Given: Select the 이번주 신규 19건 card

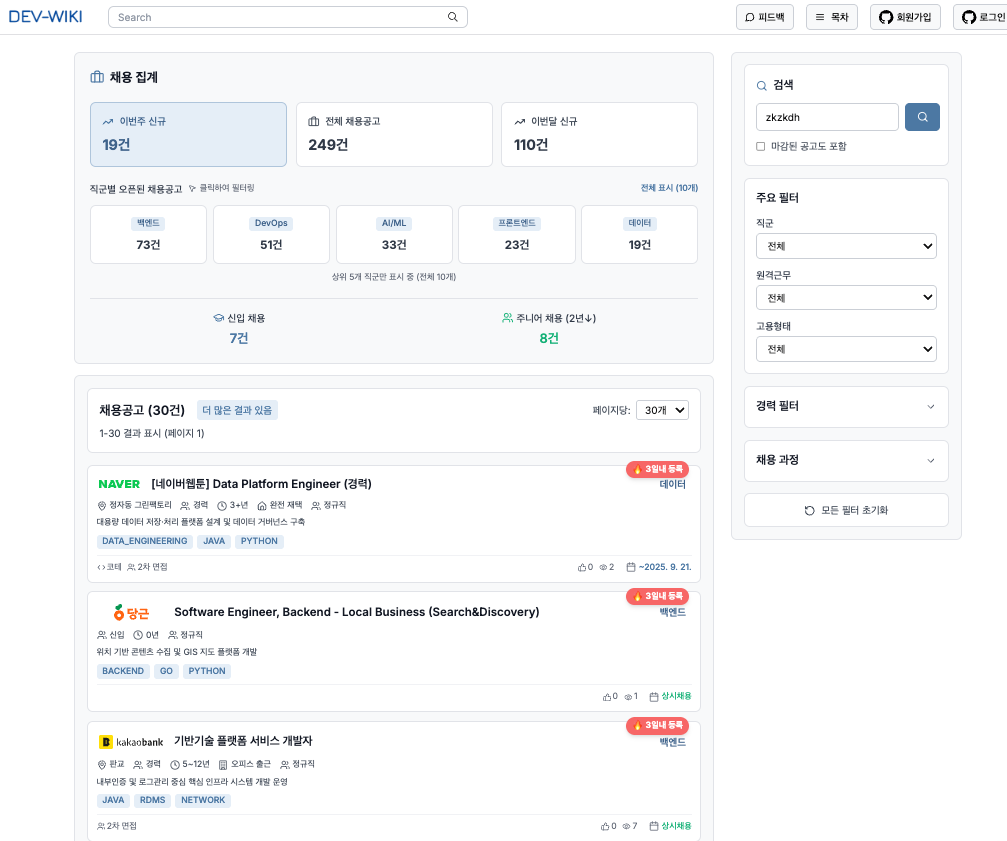Looking at the screenshot, I should tap(188, 134).
